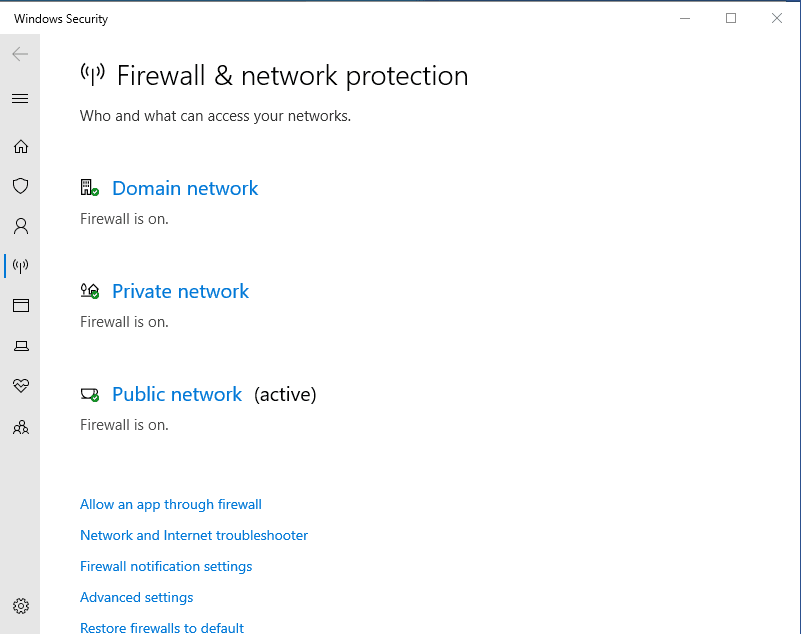Open Account protection person icon
Image resolution: width=801 pixels, height=634 pixels.
pos(20,226)
